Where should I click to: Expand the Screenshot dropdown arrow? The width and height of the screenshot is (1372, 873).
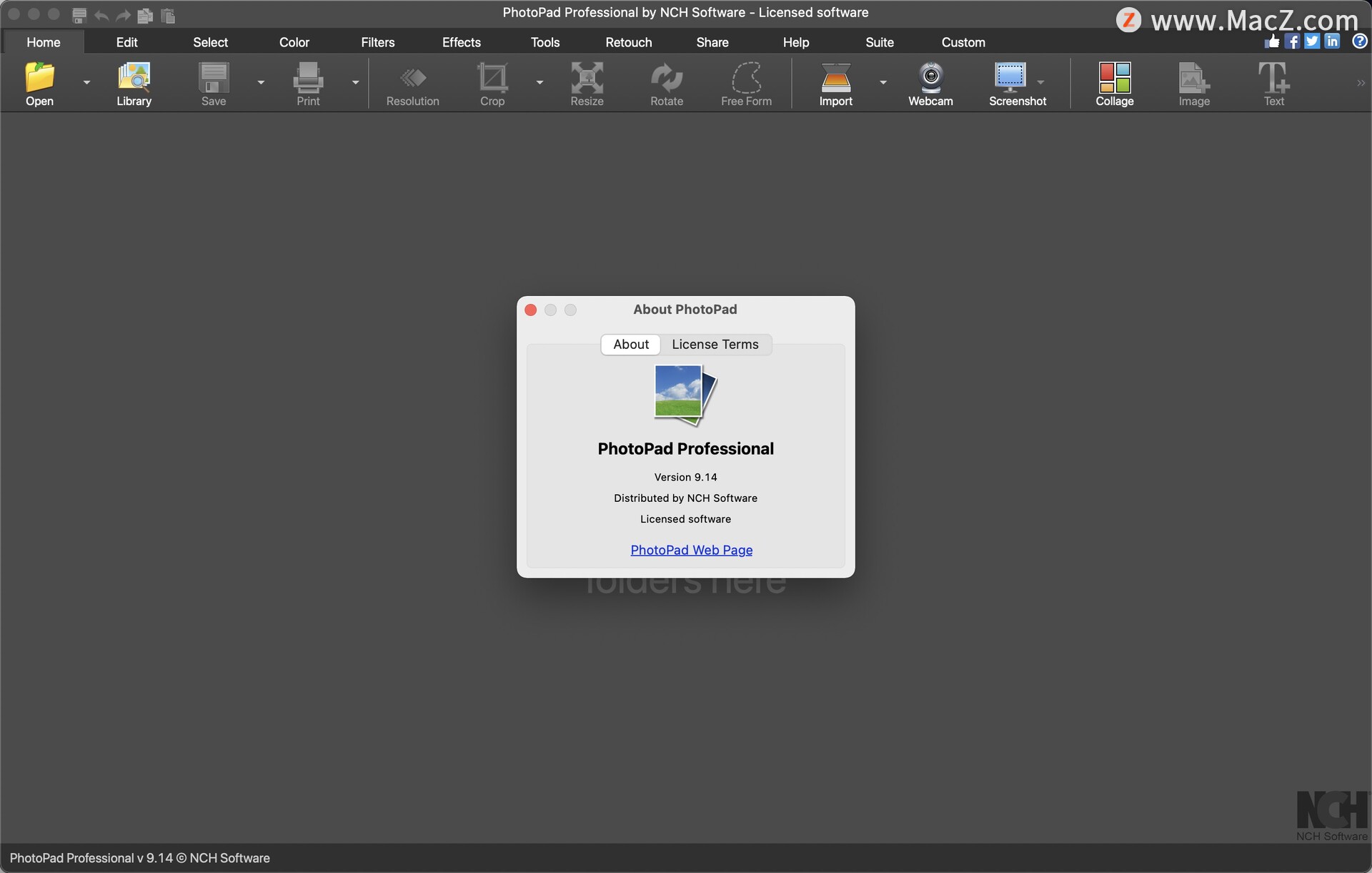coord(1040,82)
